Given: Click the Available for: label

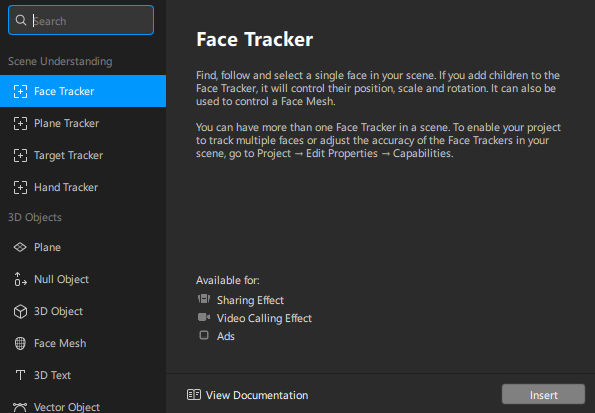Looking at the screenshot, I should tap(228, 281).
